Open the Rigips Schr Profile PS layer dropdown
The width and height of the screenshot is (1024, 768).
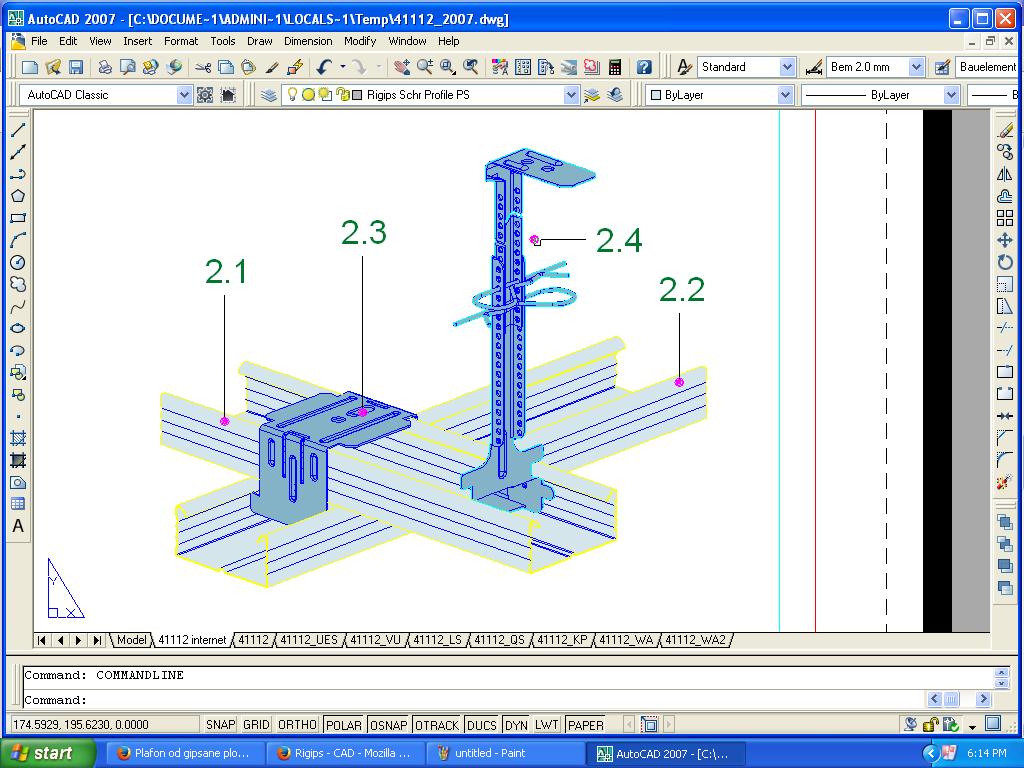(x=571, y=95)
